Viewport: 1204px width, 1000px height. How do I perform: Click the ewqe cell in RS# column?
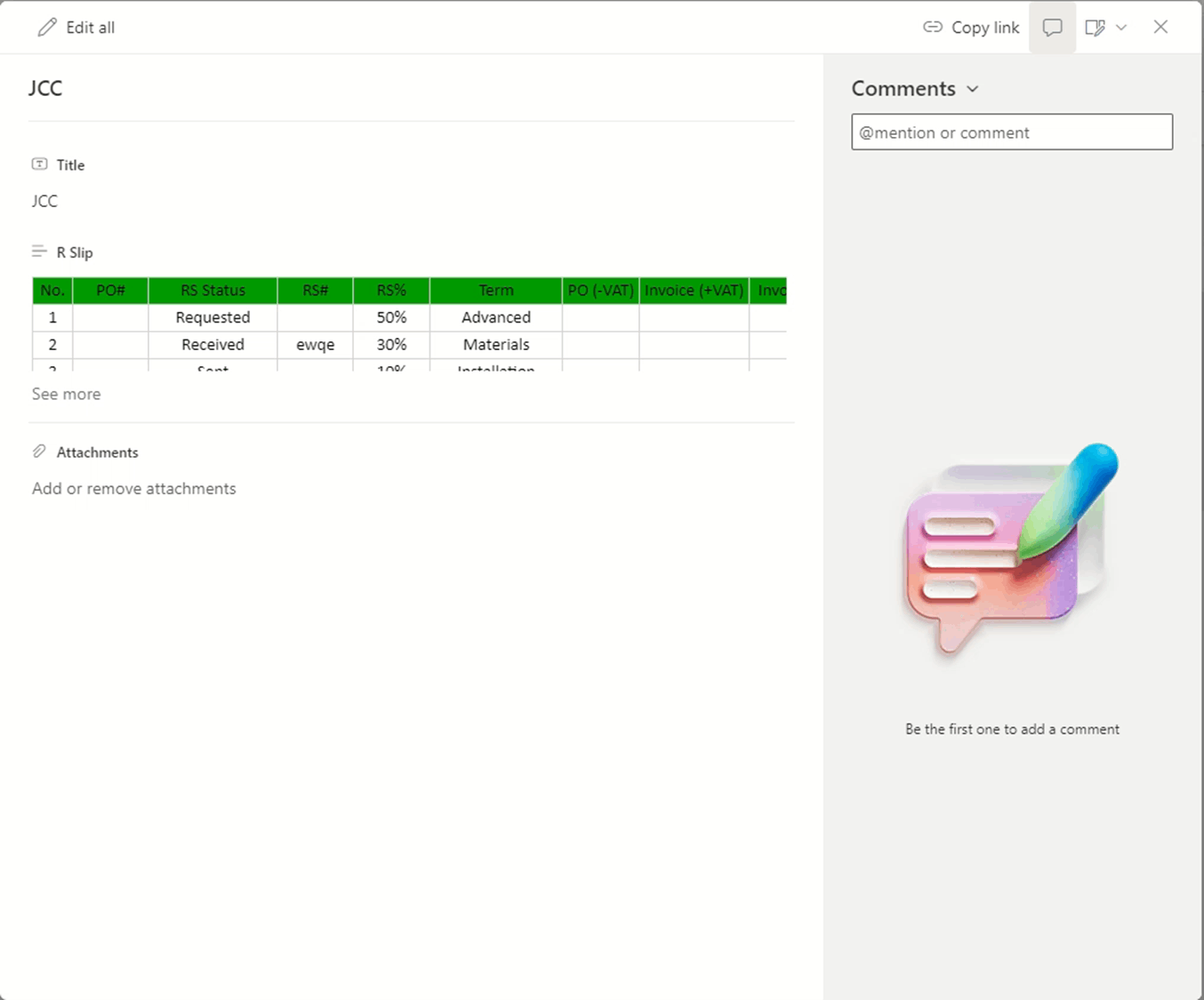tap(315, 345)
